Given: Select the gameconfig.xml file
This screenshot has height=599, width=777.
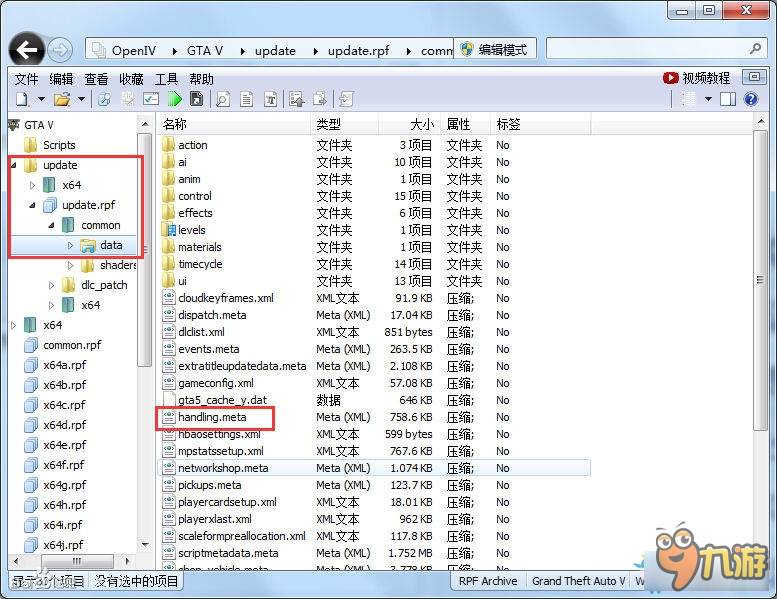Looking at the screenshot, I should tap(216, 383).
